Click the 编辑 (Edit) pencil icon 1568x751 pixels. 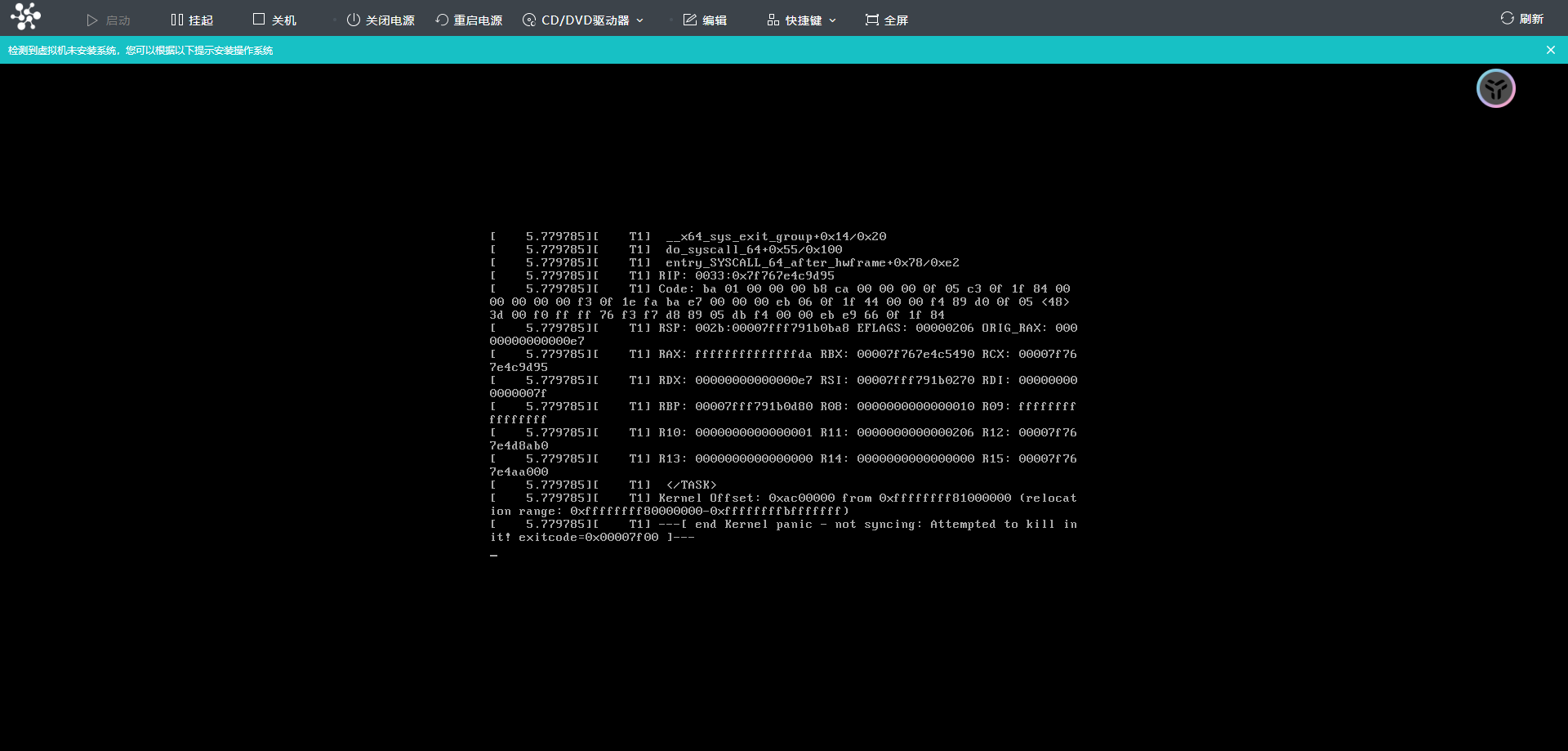(690, 20)
